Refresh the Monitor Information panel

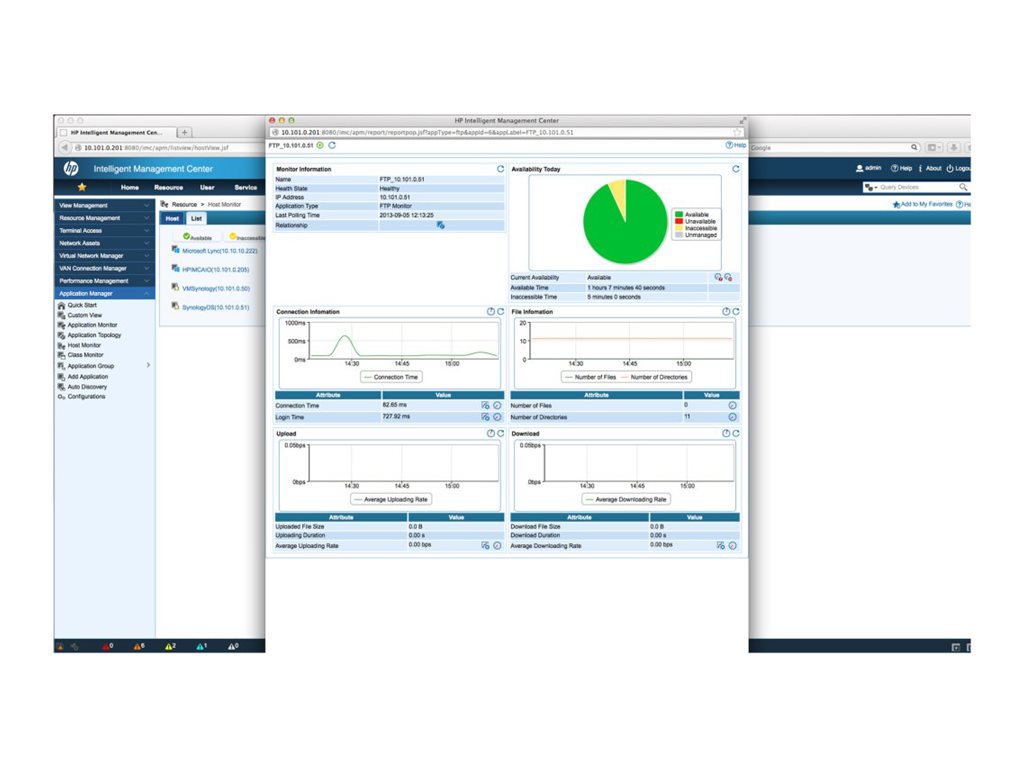pyautogui.click(x=499, y=169)
